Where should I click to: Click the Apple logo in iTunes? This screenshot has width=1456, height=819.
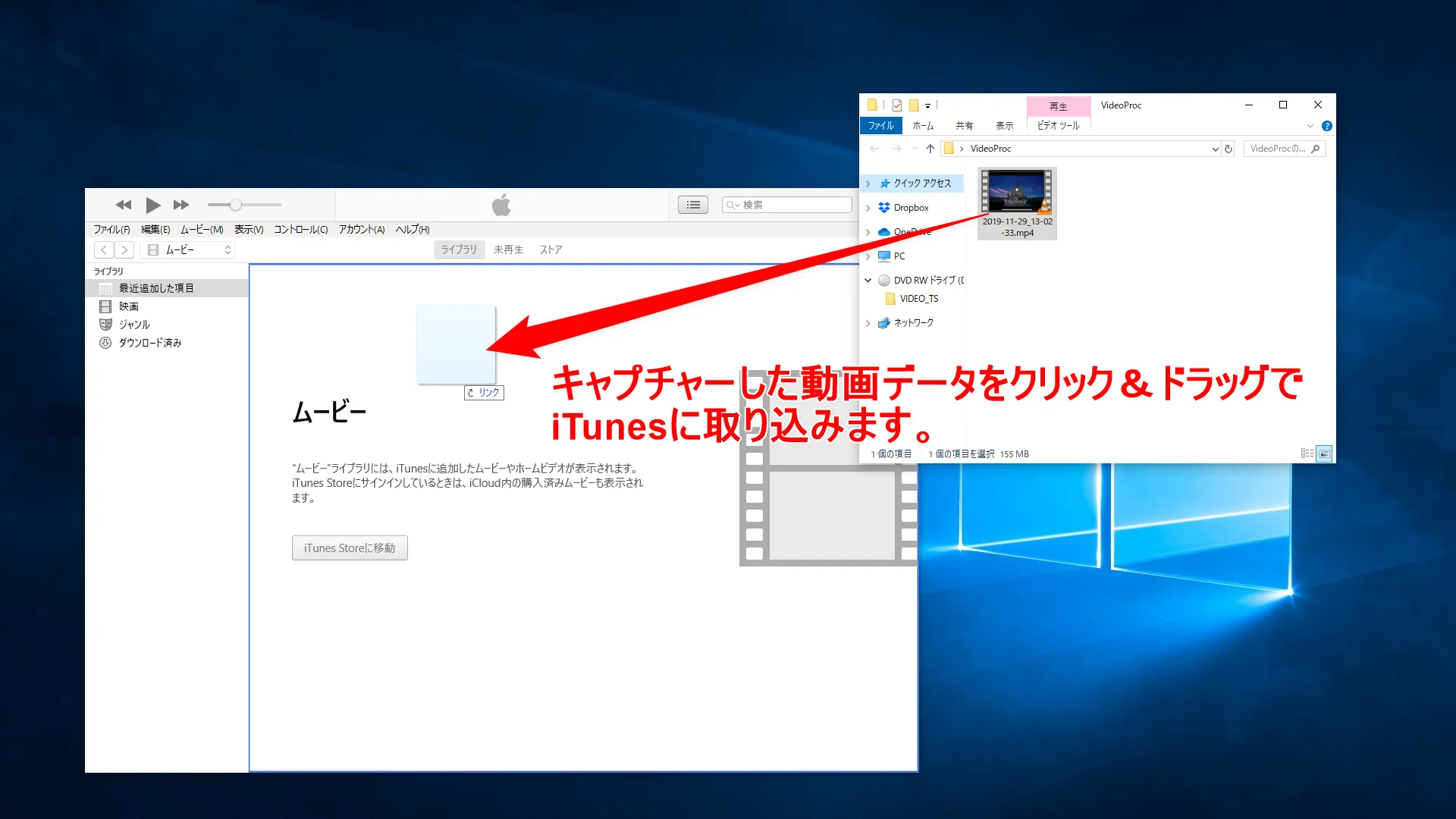point(501,205)
